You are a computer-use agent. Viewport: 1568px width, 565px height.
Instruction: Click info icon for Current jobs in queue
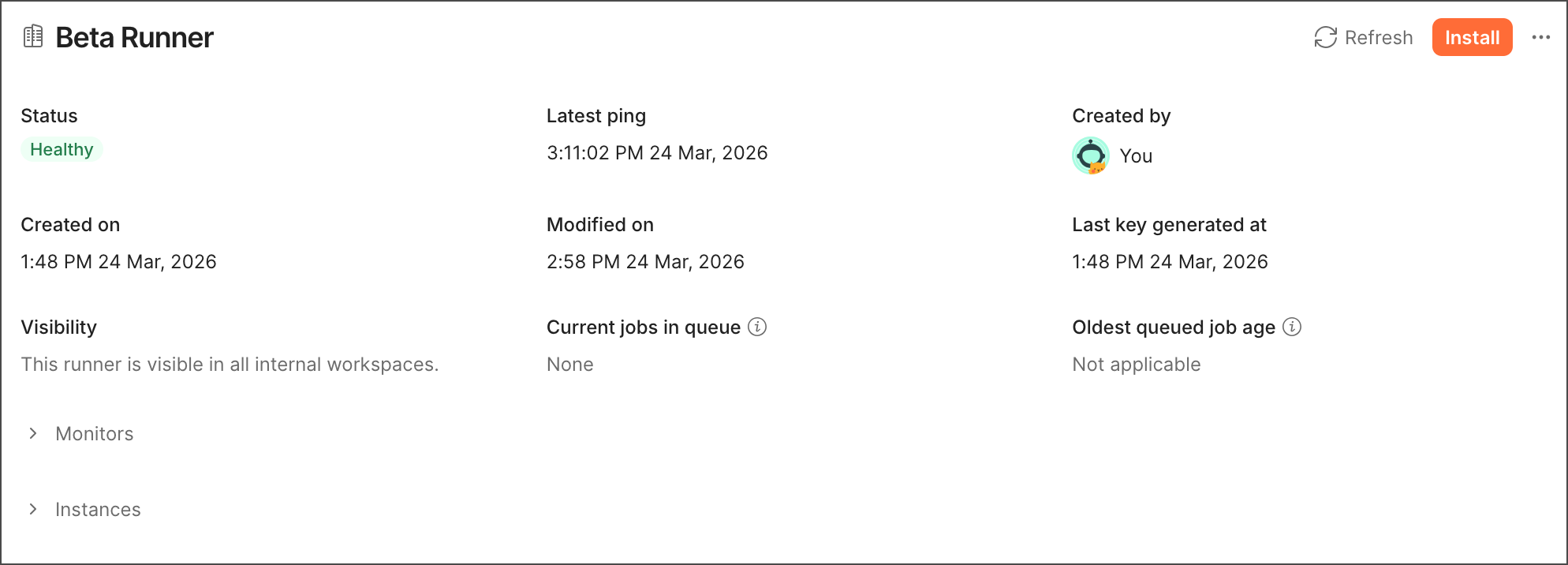coord(757,327)
